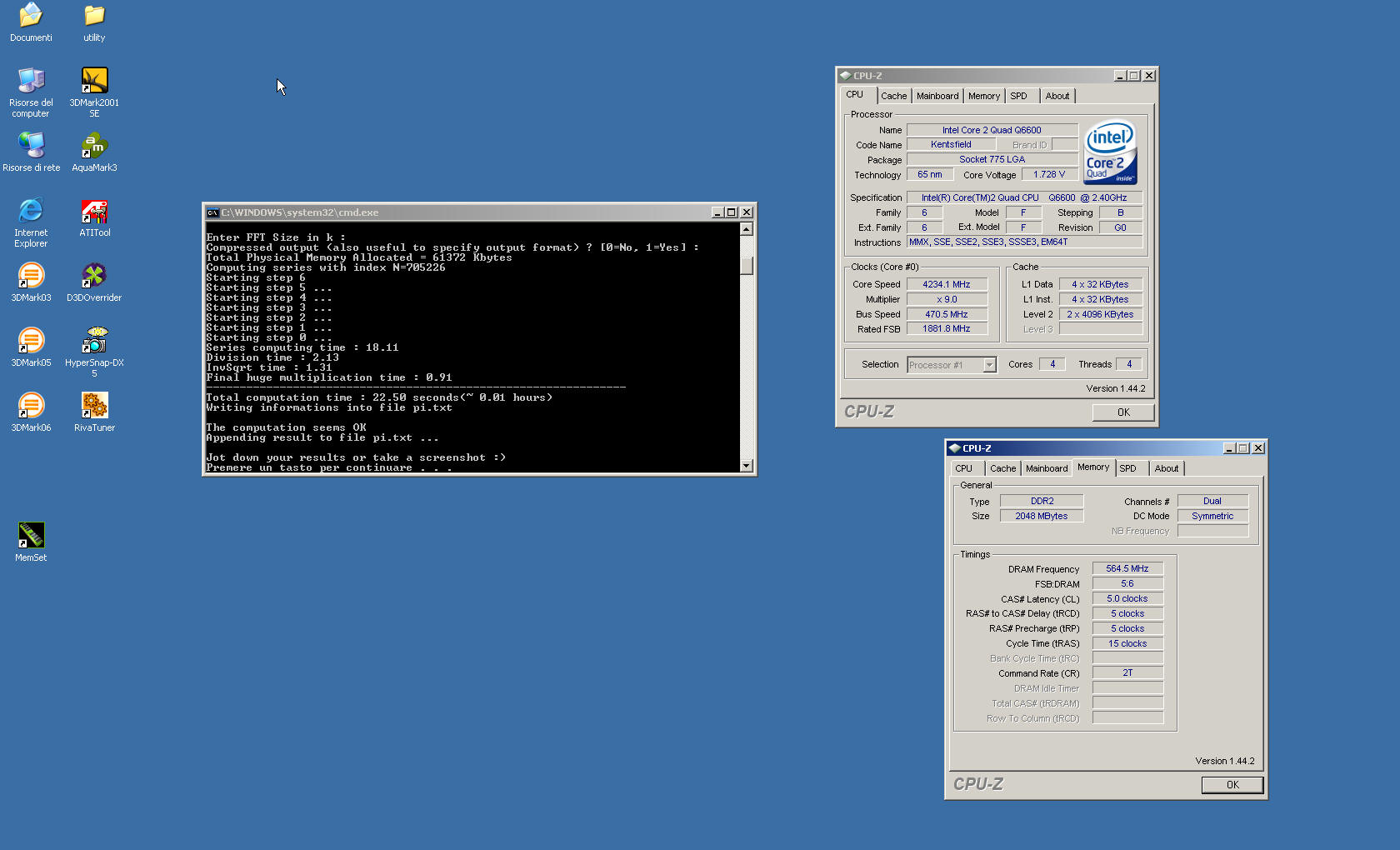
Task: Click the Instructions MMX, SSE field
Action: coord(1025,242)
